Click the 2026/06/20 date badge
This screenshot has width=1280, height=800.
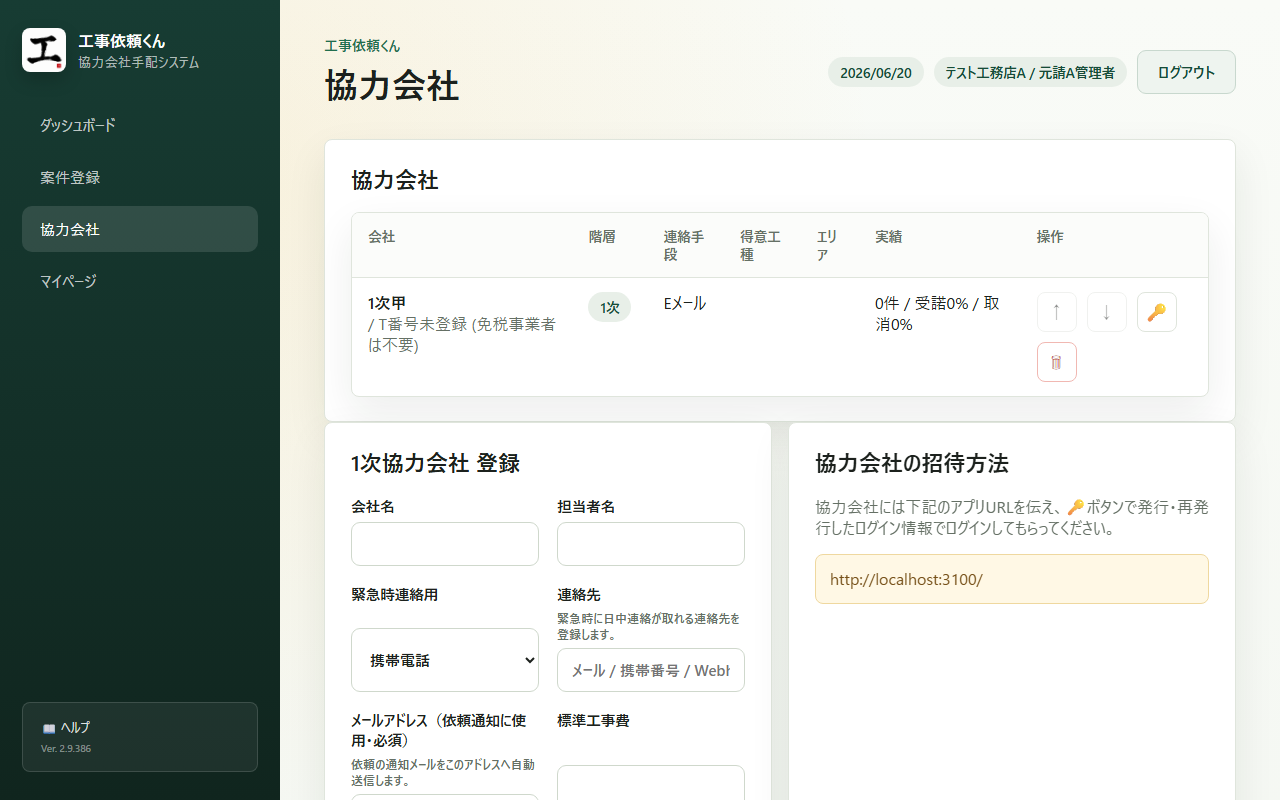[876, 73]
